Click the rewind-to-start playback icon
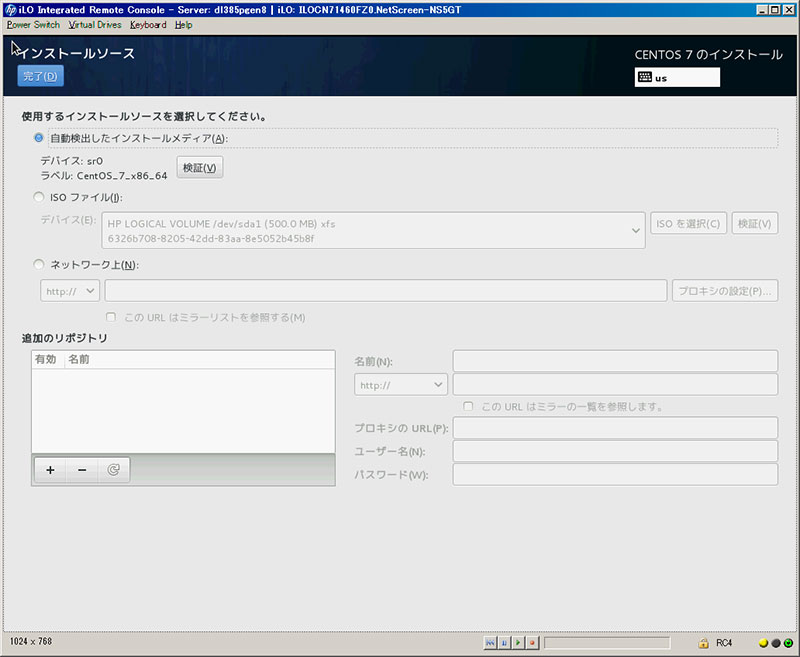 click(x=490, y=643)
